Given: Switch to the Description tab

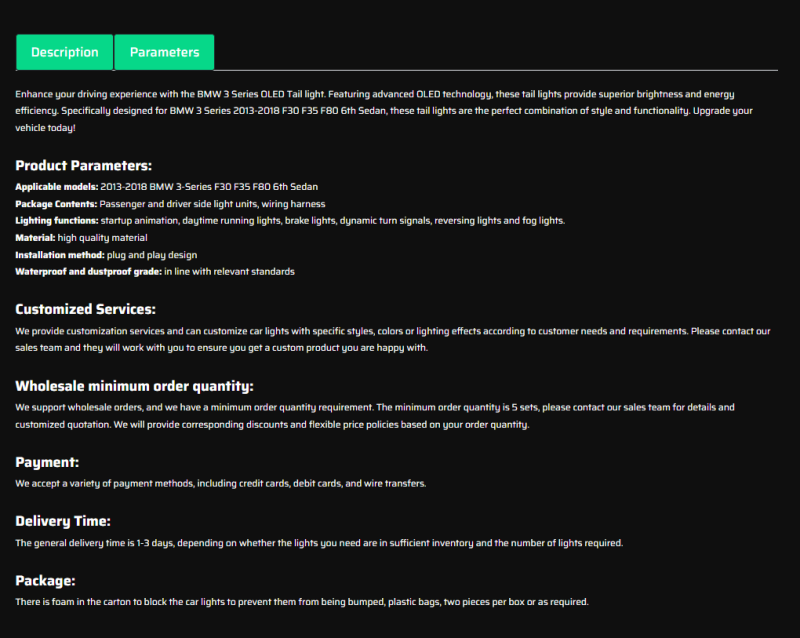Looking at the screenshot, I should coord(65,52).
